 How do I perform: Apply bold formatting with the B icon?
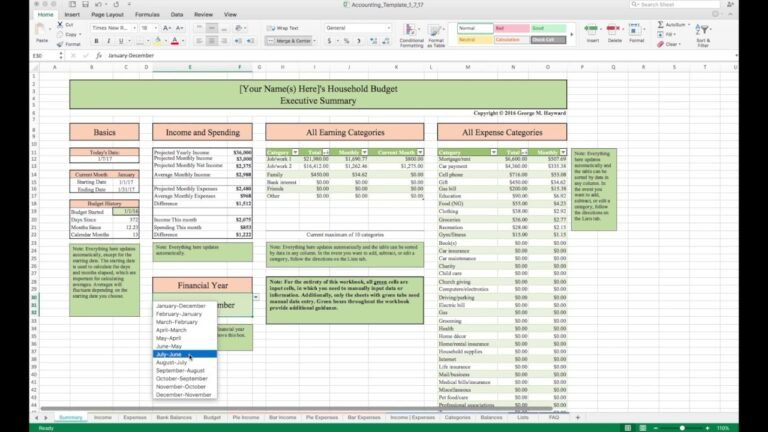[x=96, y=41]
